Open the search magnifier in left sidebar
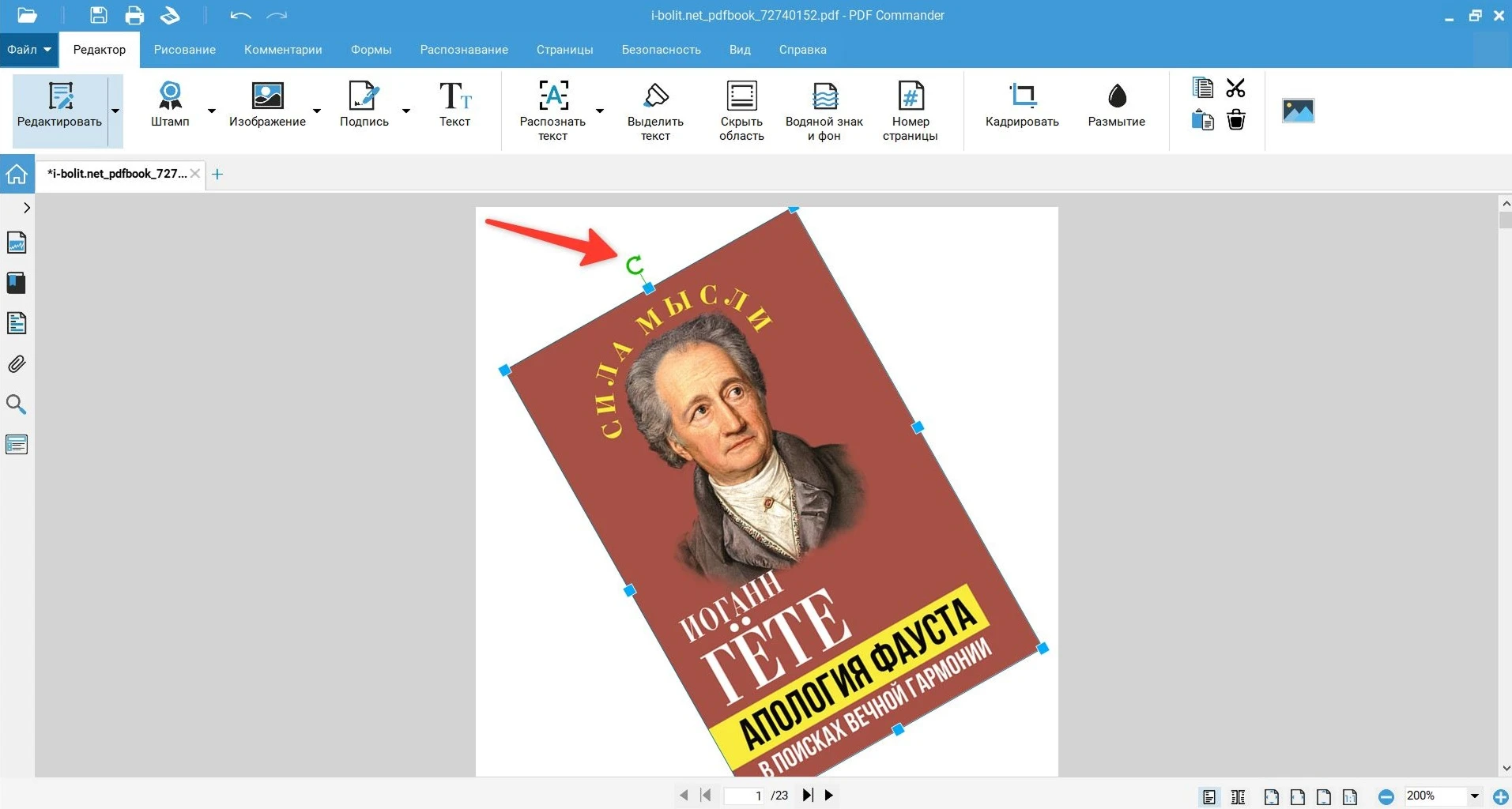 pos(16,404)
